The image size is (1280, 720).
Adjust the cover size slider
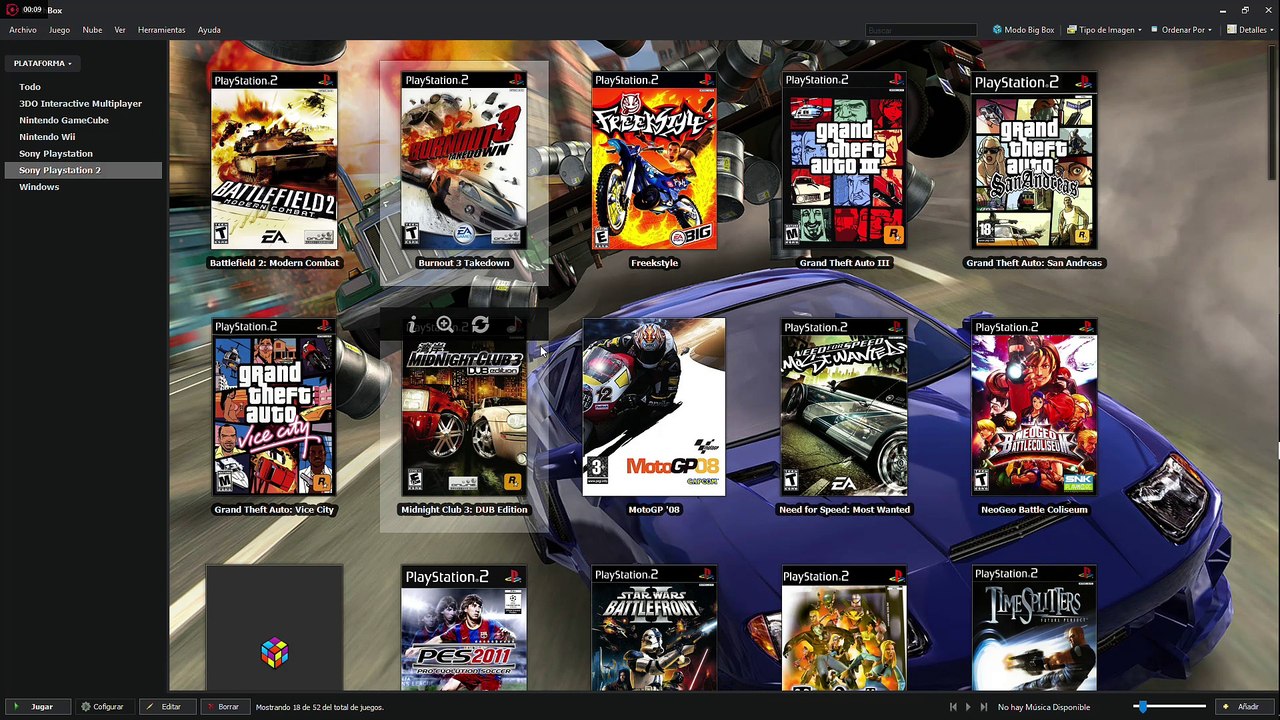point(1170,707)
